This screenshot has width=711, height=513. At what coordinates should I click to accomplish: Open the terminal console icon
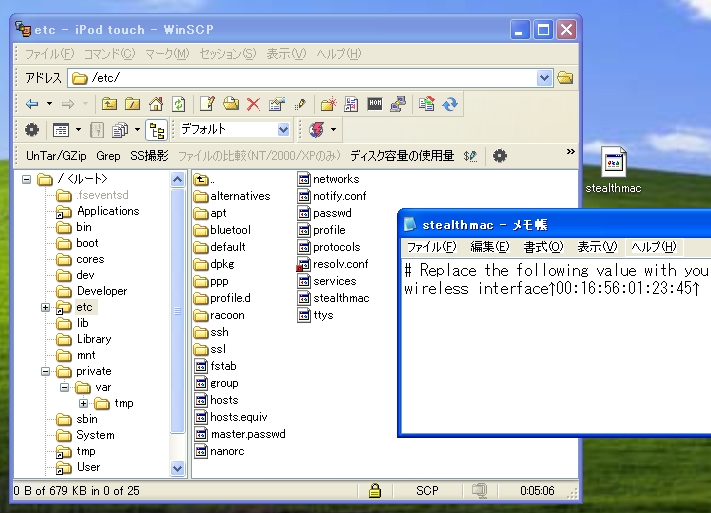pos(375,104)
